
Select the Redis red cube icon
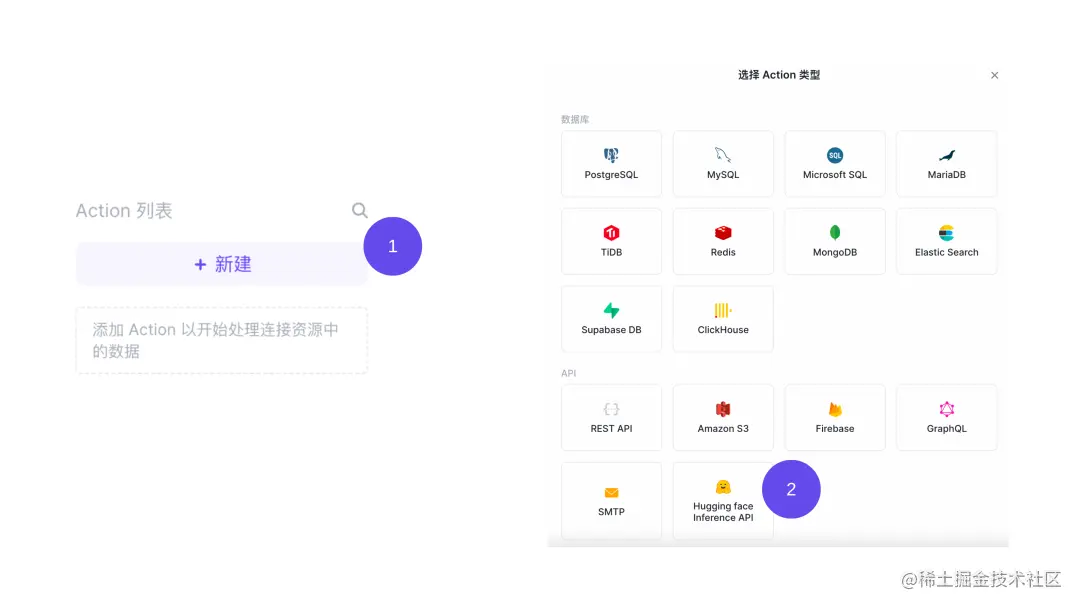point(723,233)
